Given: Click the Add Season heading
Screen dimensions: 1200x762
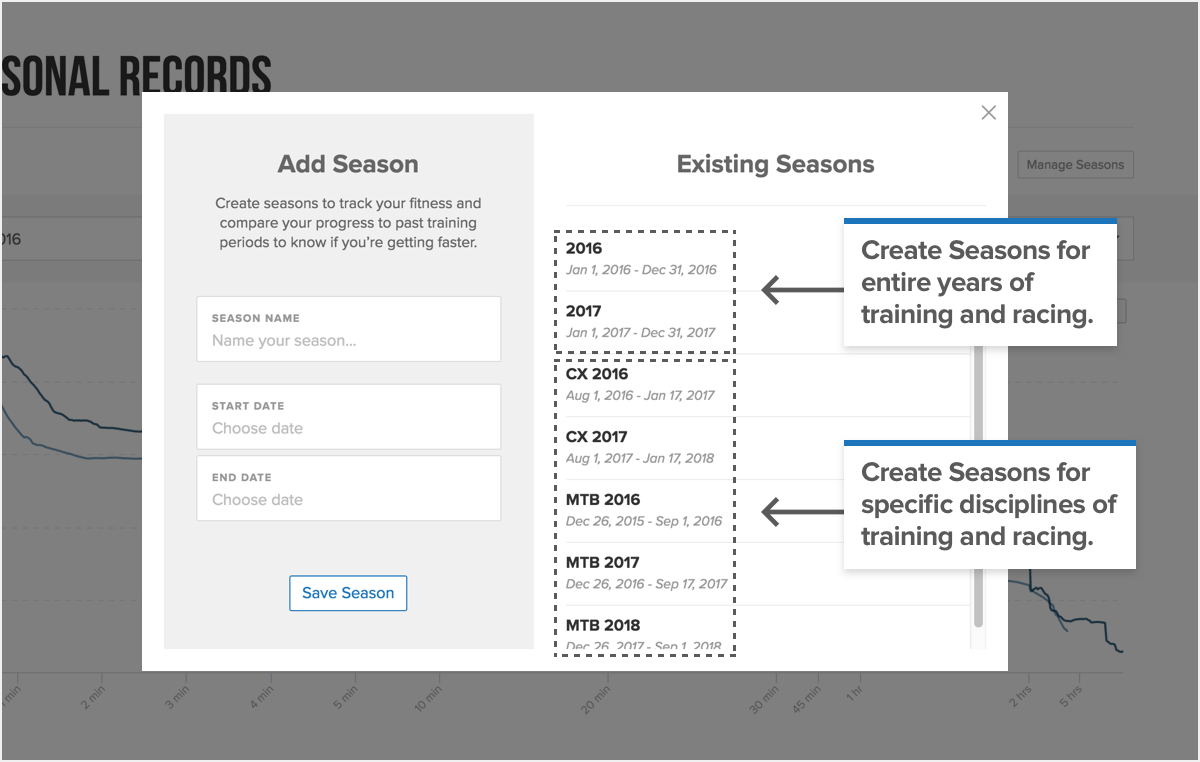Looking at the screenshot, I should pyautogui.click(x=348, y=164).
